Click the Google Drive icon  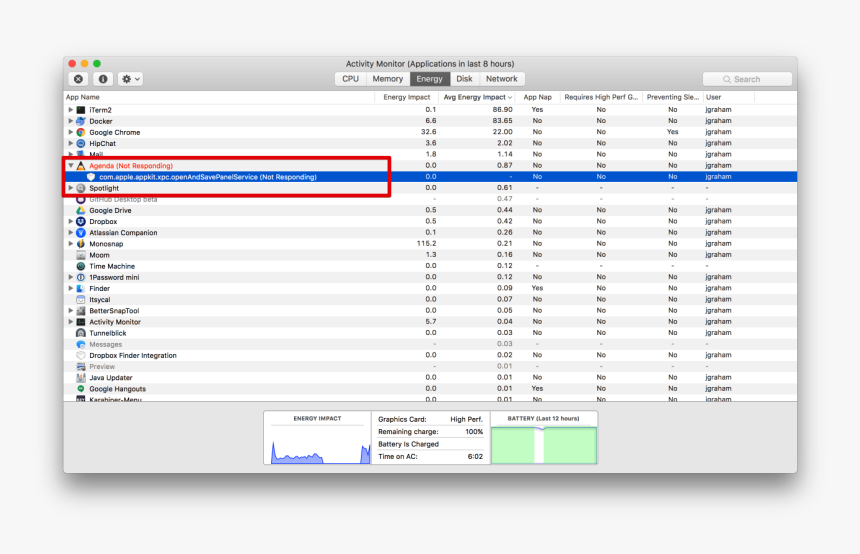tap(81, 210)
